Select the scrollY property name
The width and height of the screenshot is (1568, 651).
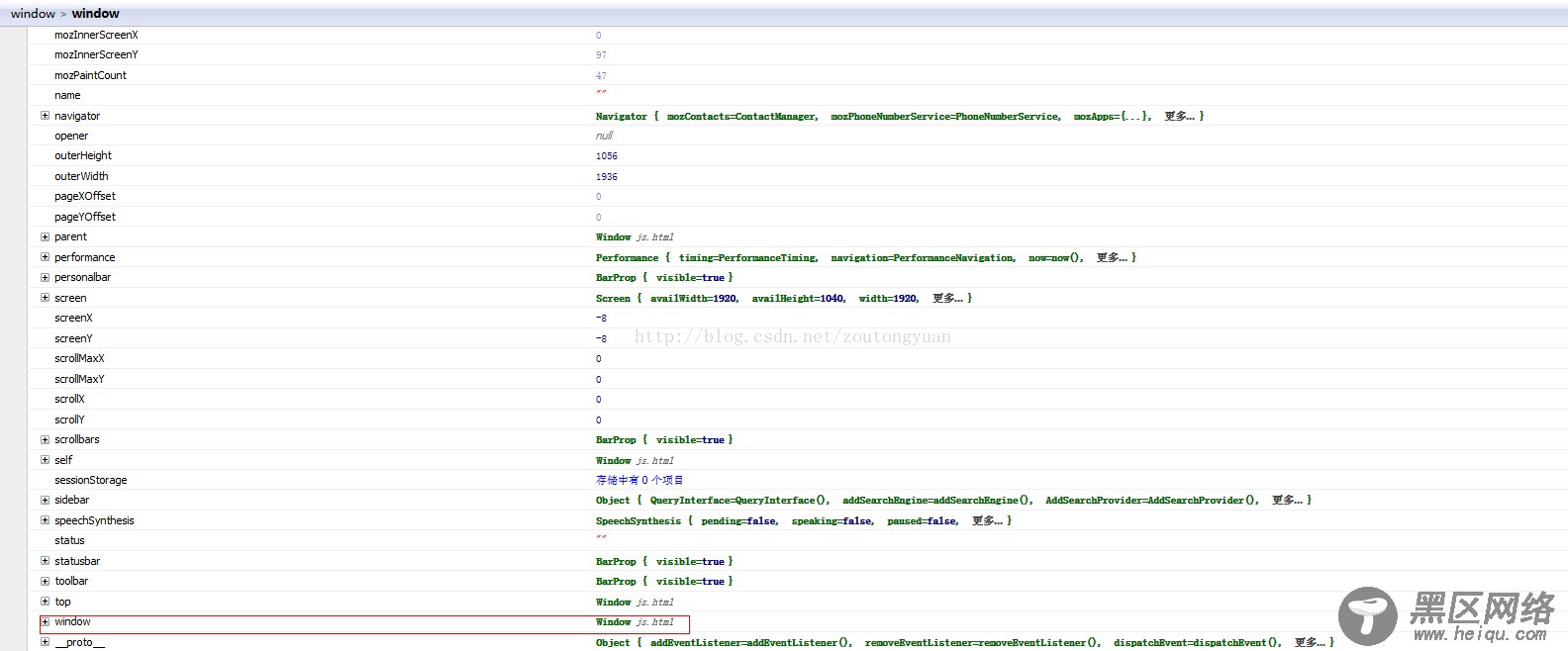point(69,419)
